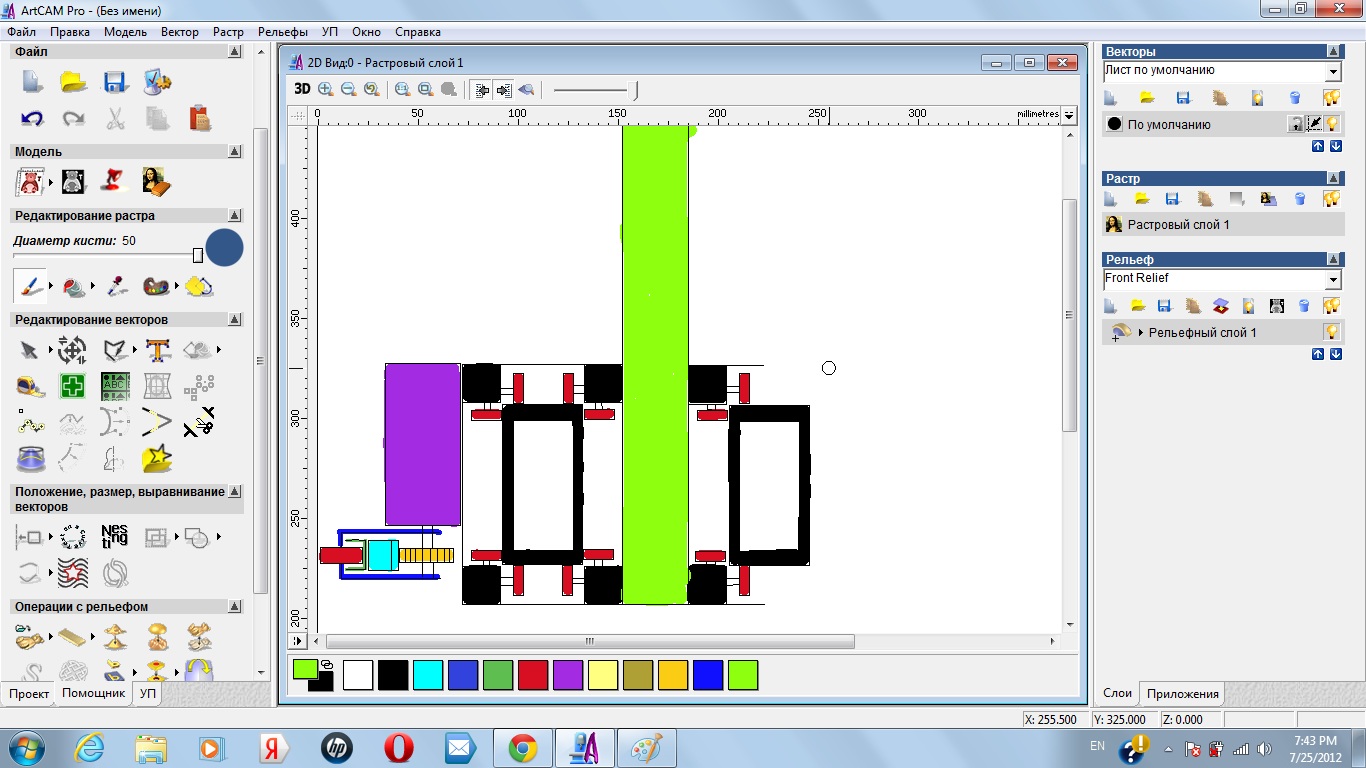
Task: Collapse the Редактирование растра section
Action: [x=235, y=215]
